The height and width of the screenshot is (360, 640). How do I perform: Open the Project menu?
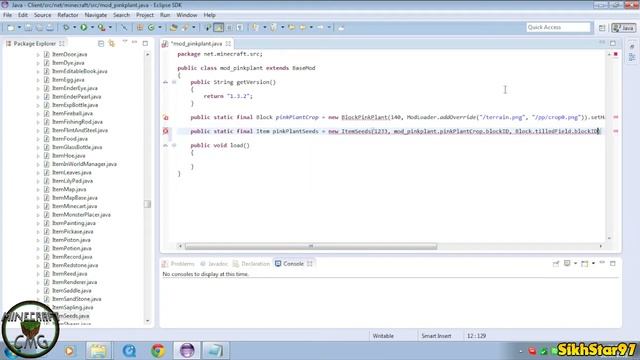(145, 15)
